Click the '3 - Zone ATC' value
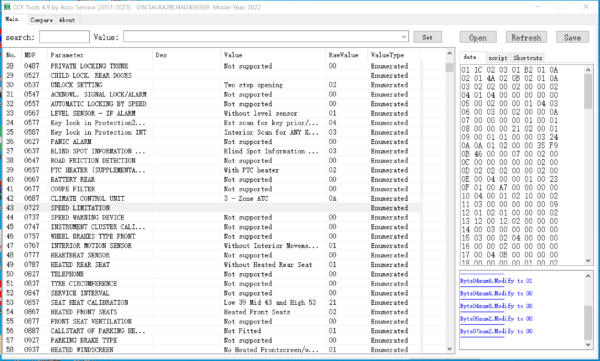The width and height of the screenshot is (600, 361). tap(246, 198)
